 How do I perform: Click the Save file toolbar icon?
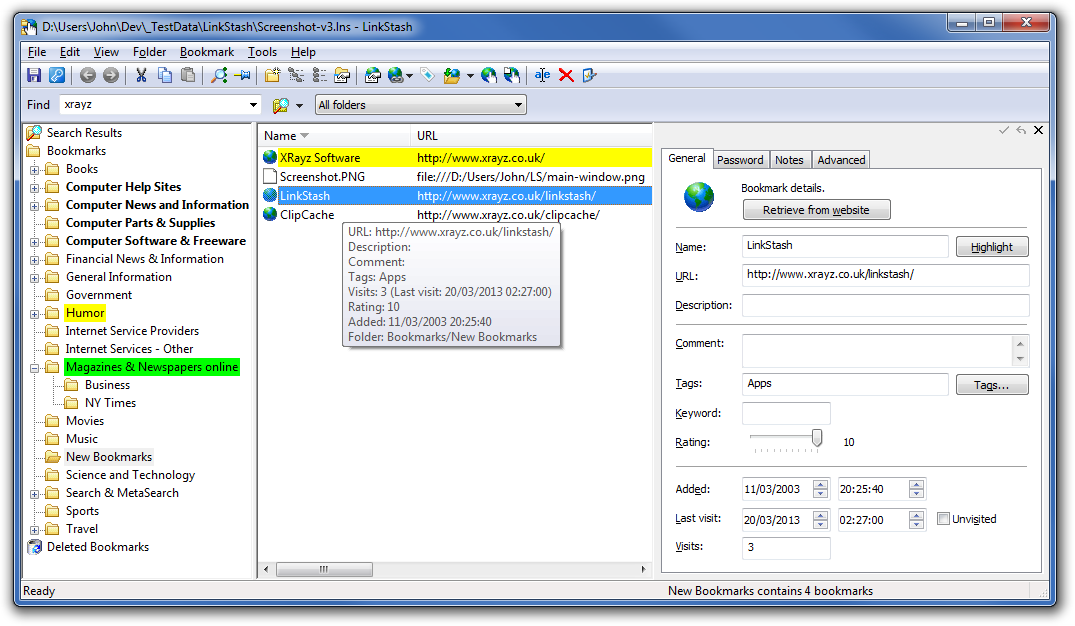34,75
